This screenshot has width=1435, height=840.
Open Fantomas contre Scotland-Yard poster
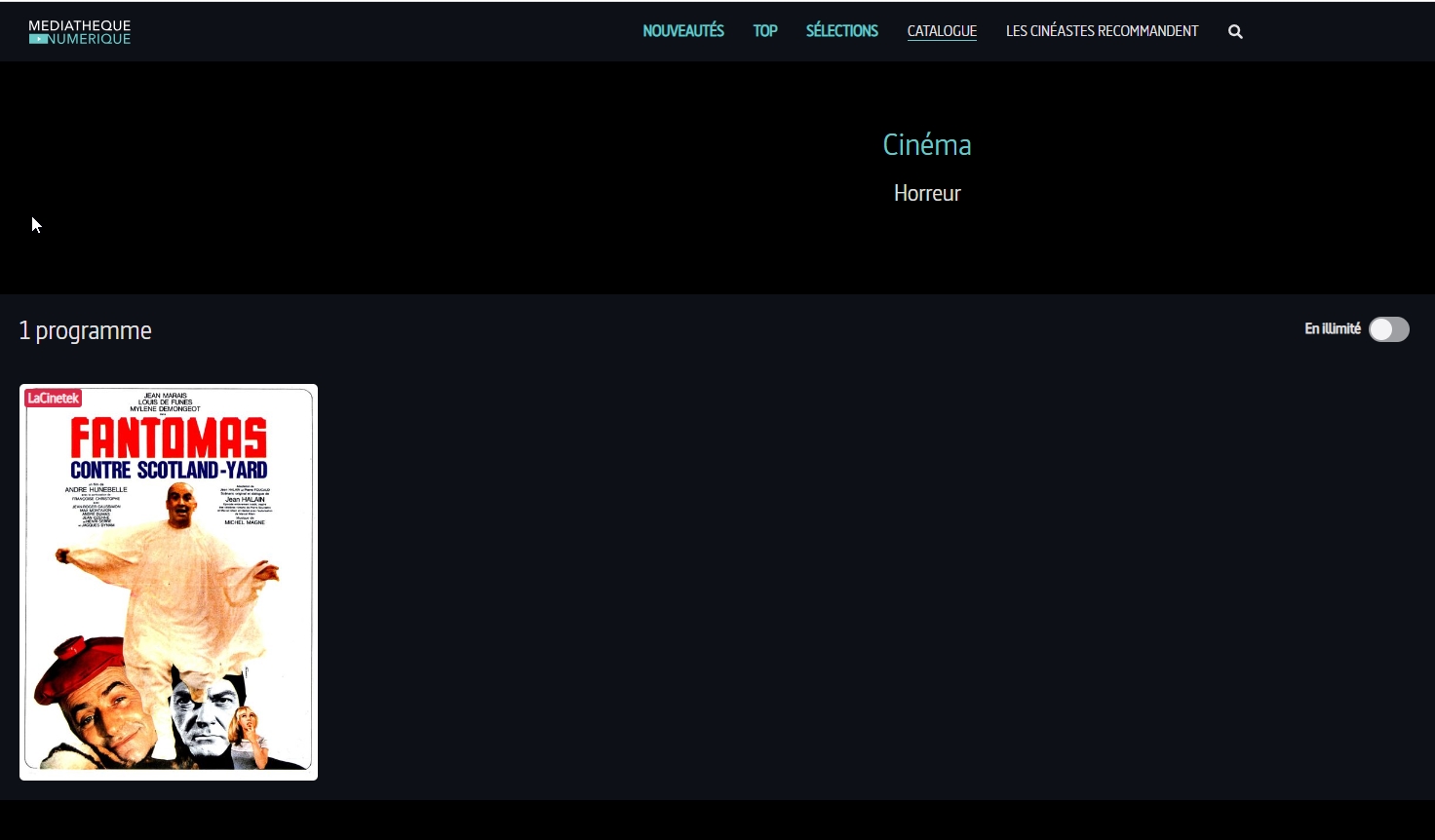coord(169,582)
